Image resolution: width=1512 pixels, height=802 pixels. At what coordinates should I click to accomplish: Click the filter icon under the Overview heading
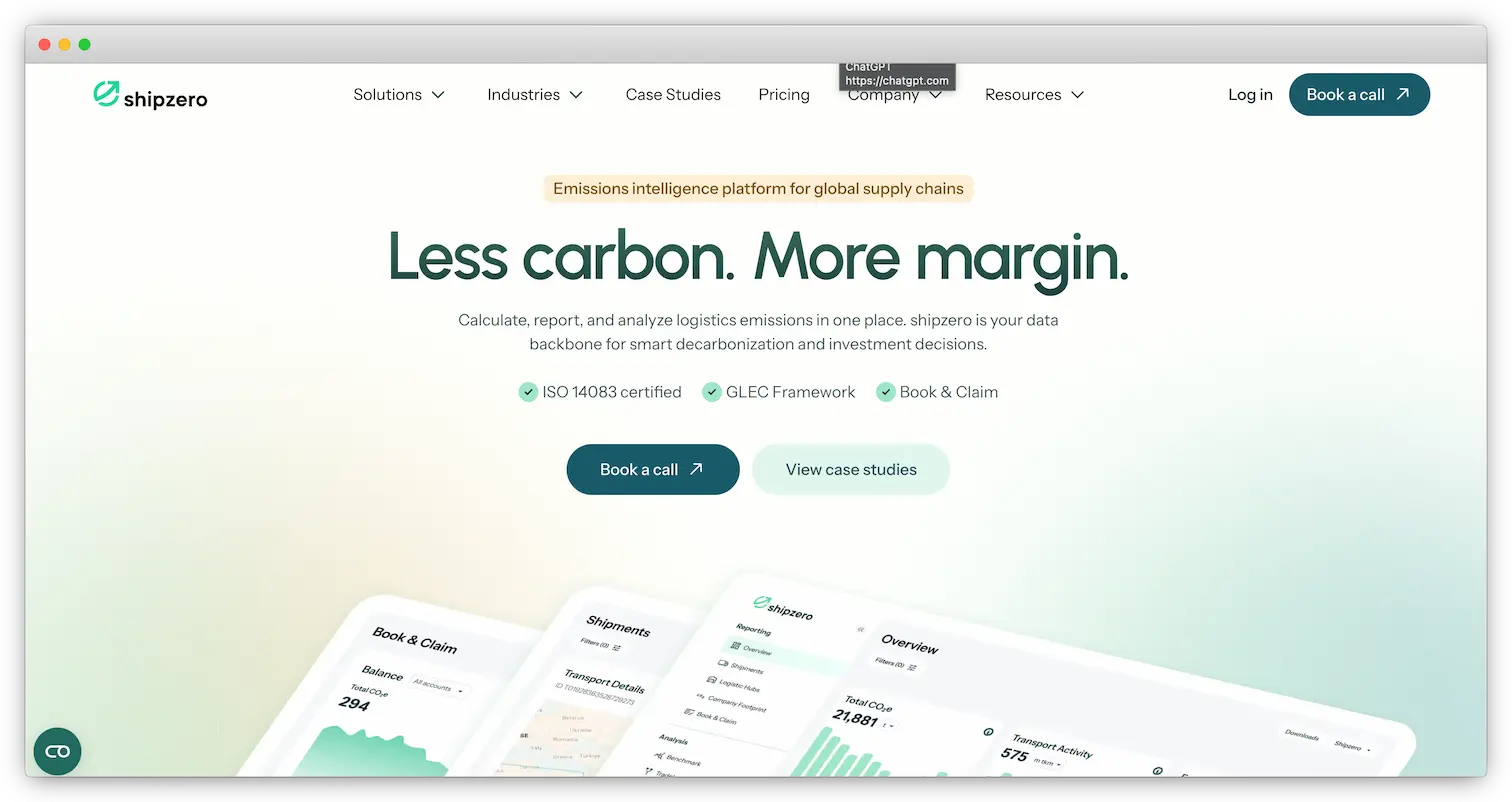pyautogui.click(x=911, y=667)
